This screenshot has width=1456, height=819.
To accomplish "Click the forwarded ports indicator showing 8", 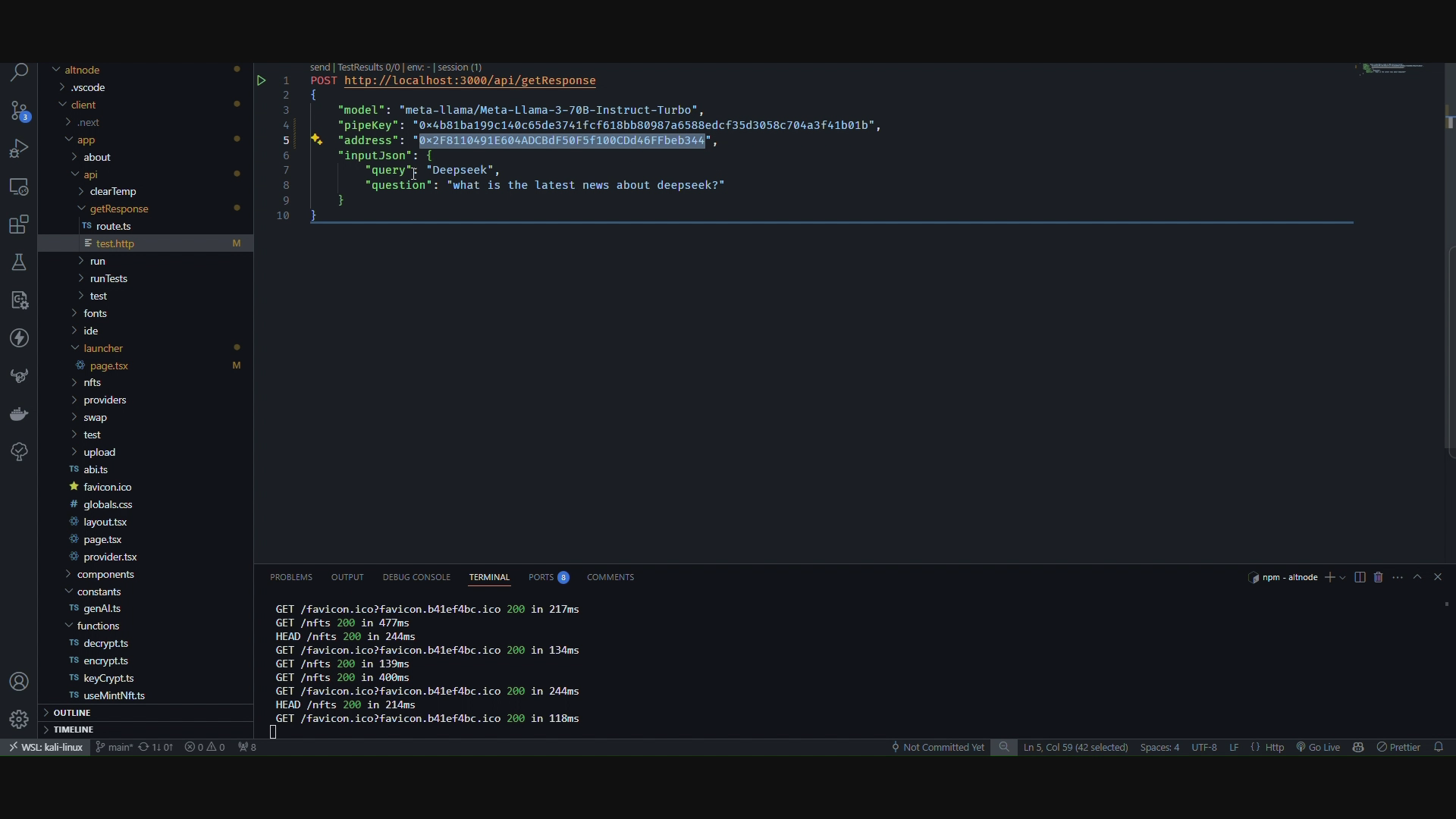I will point(247,748).
